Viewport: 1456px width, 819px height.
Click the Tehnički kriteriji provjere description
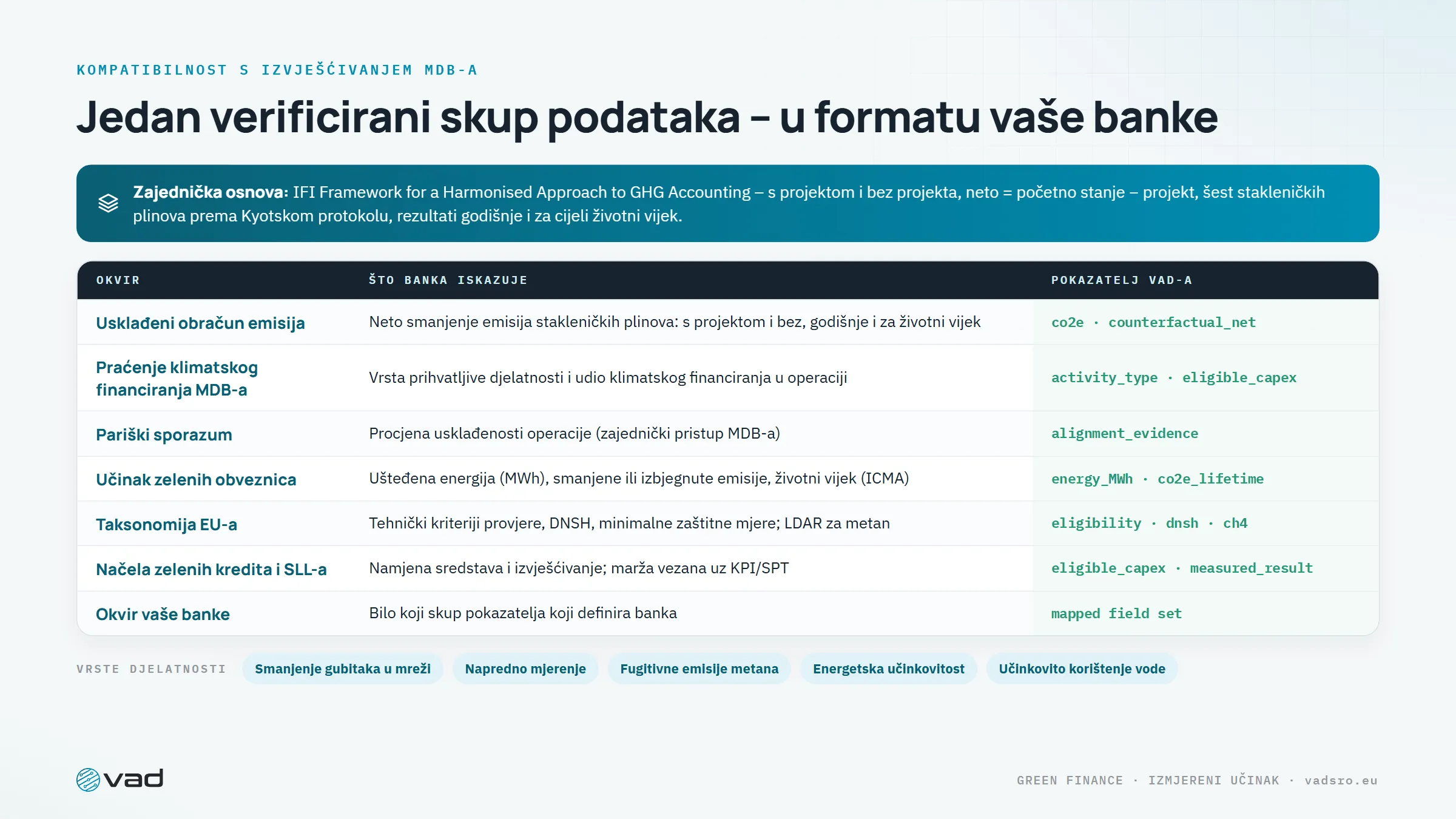[x=629, y=524]
